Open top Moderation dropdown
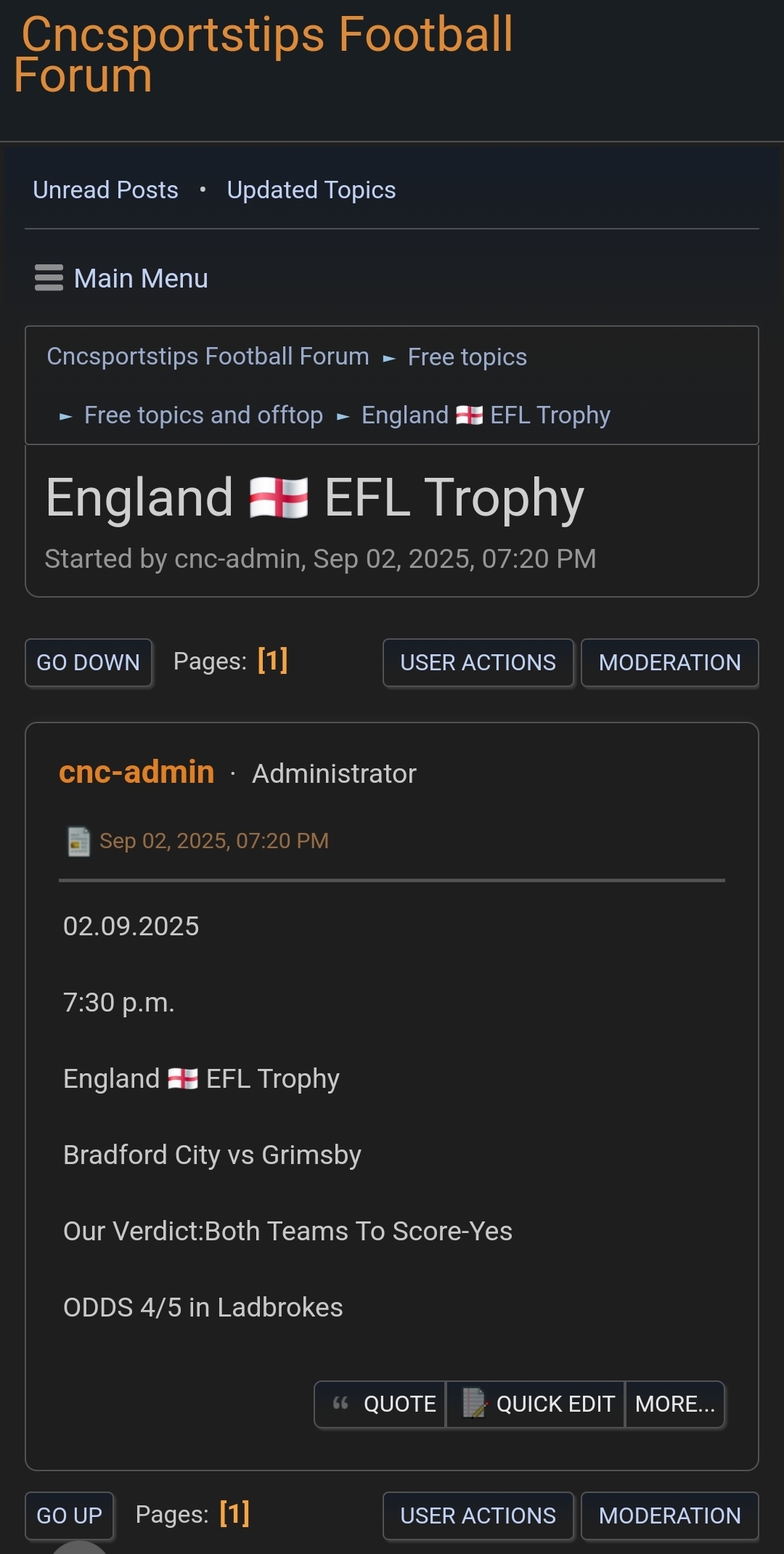The height and width of the screenshot is (1554, 784). [x=669, y=662]
